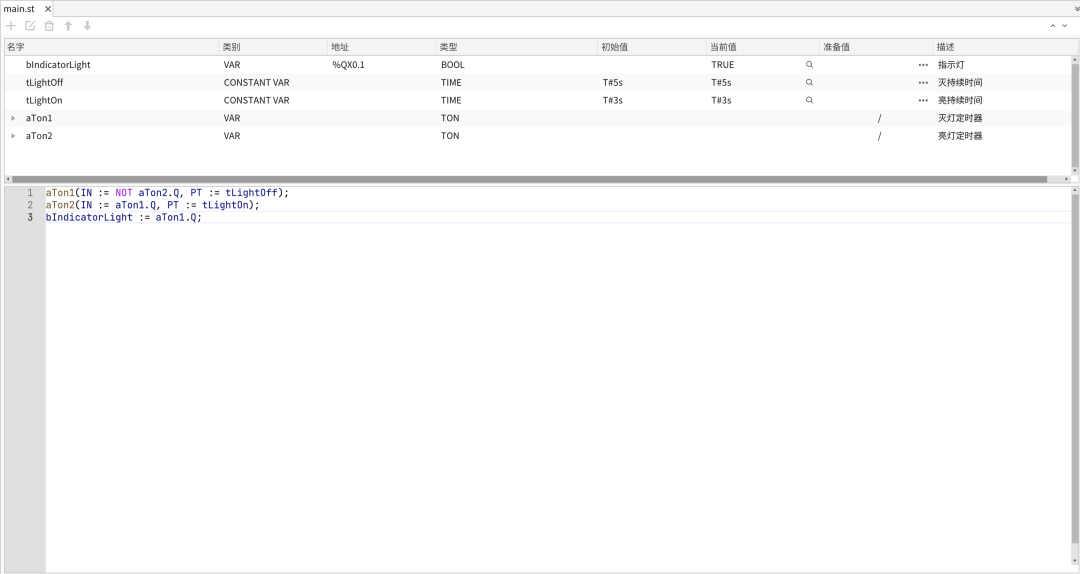
Task: Click line number 3 in gutter
Action: pyautogui.click(x=30, y=218)
